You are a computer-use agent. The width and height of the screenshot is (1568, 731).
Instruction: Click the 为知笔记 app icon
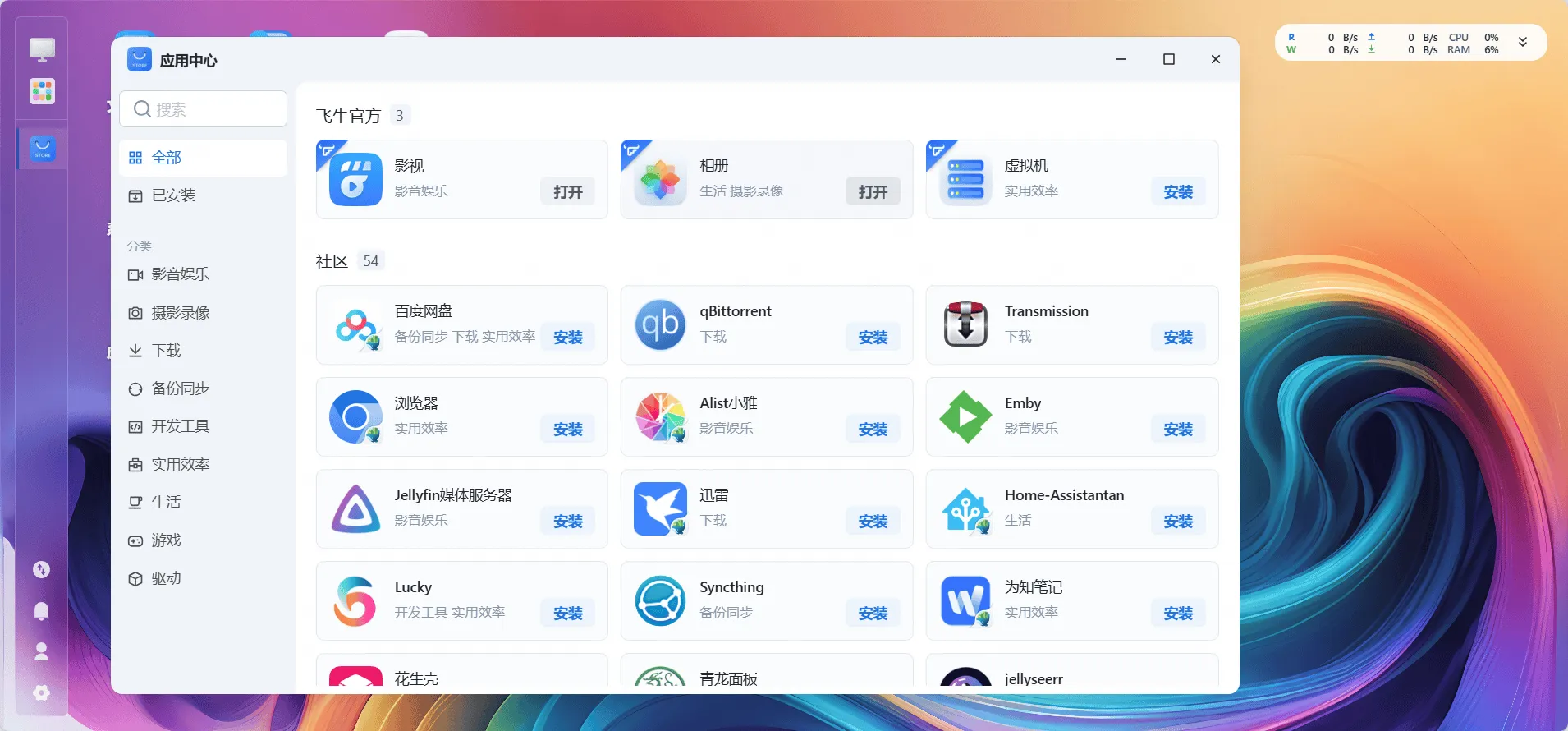click(965, 601)
